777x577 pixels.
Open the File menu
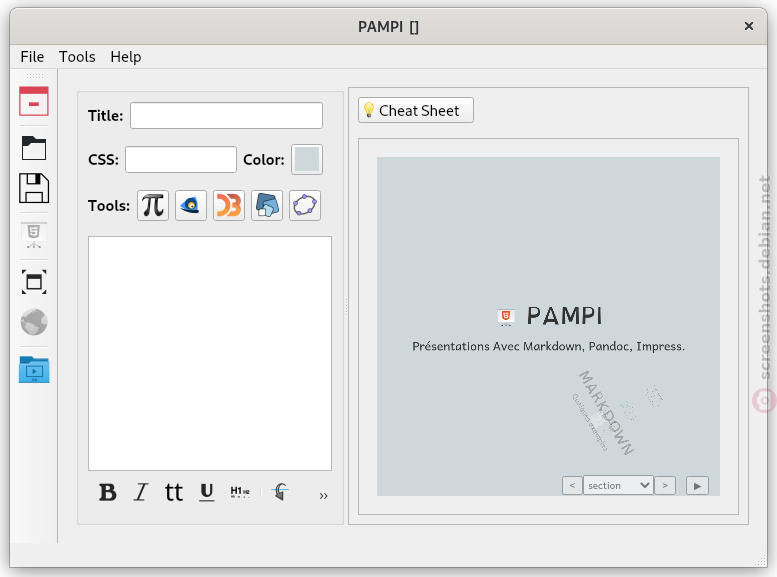(32, 57)
